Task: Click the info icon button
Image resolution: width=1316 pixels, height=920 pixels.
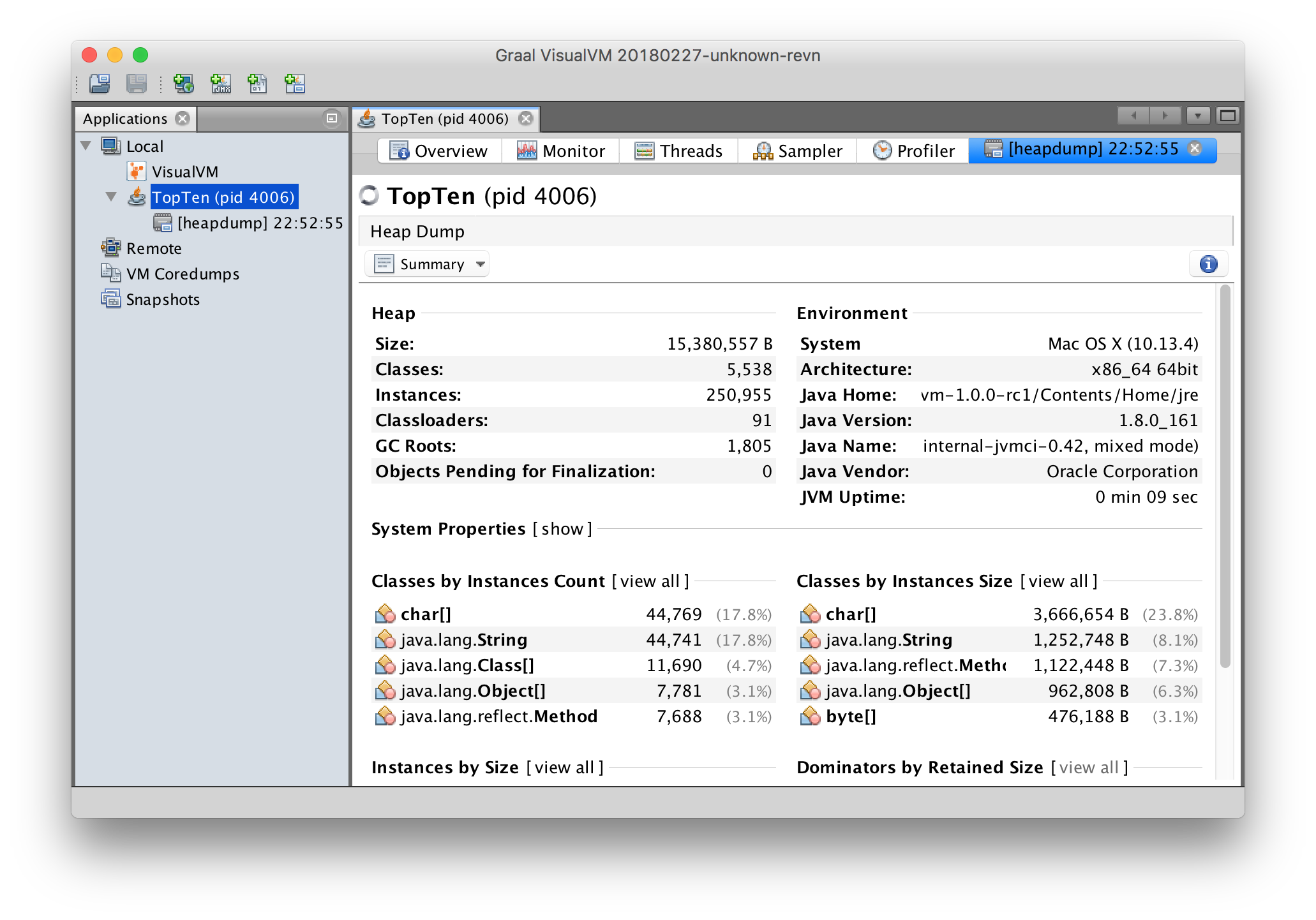Action: click(1207, 264)
